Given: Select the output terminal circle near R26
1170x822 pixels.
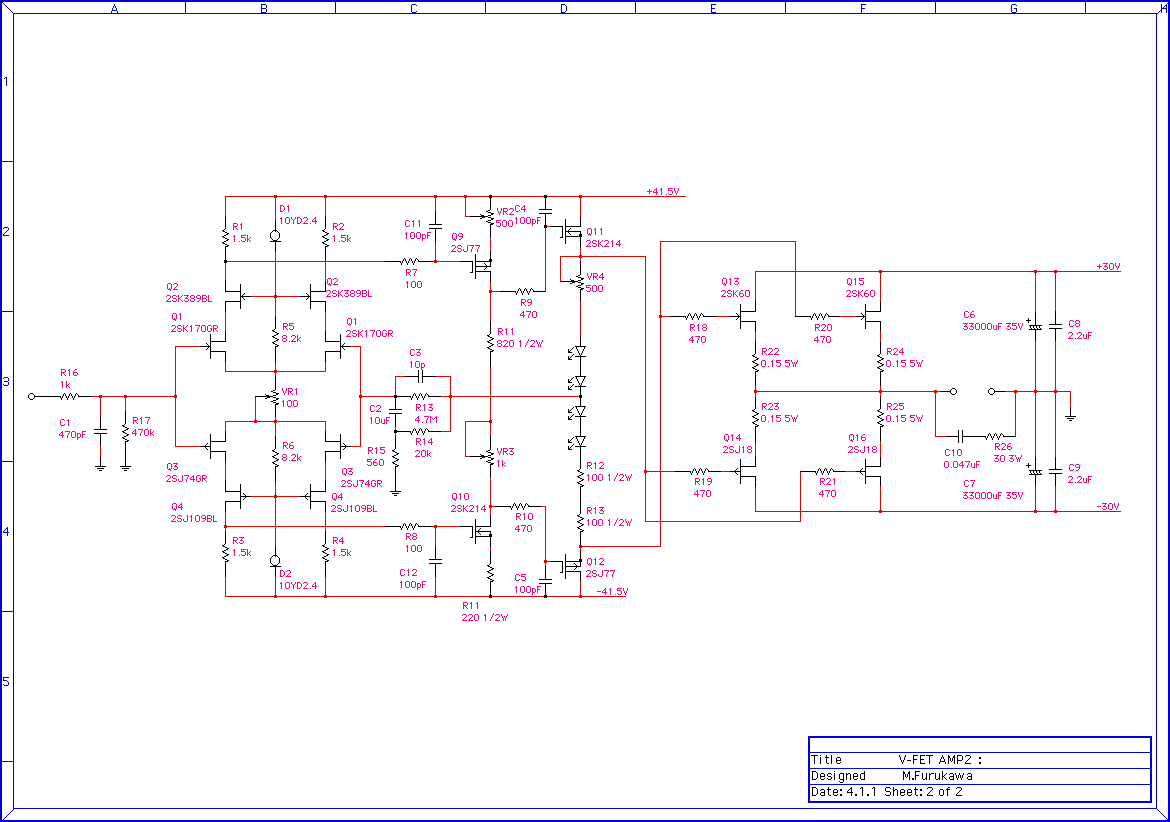Looking at the screenshot, I should pos(991,390).
